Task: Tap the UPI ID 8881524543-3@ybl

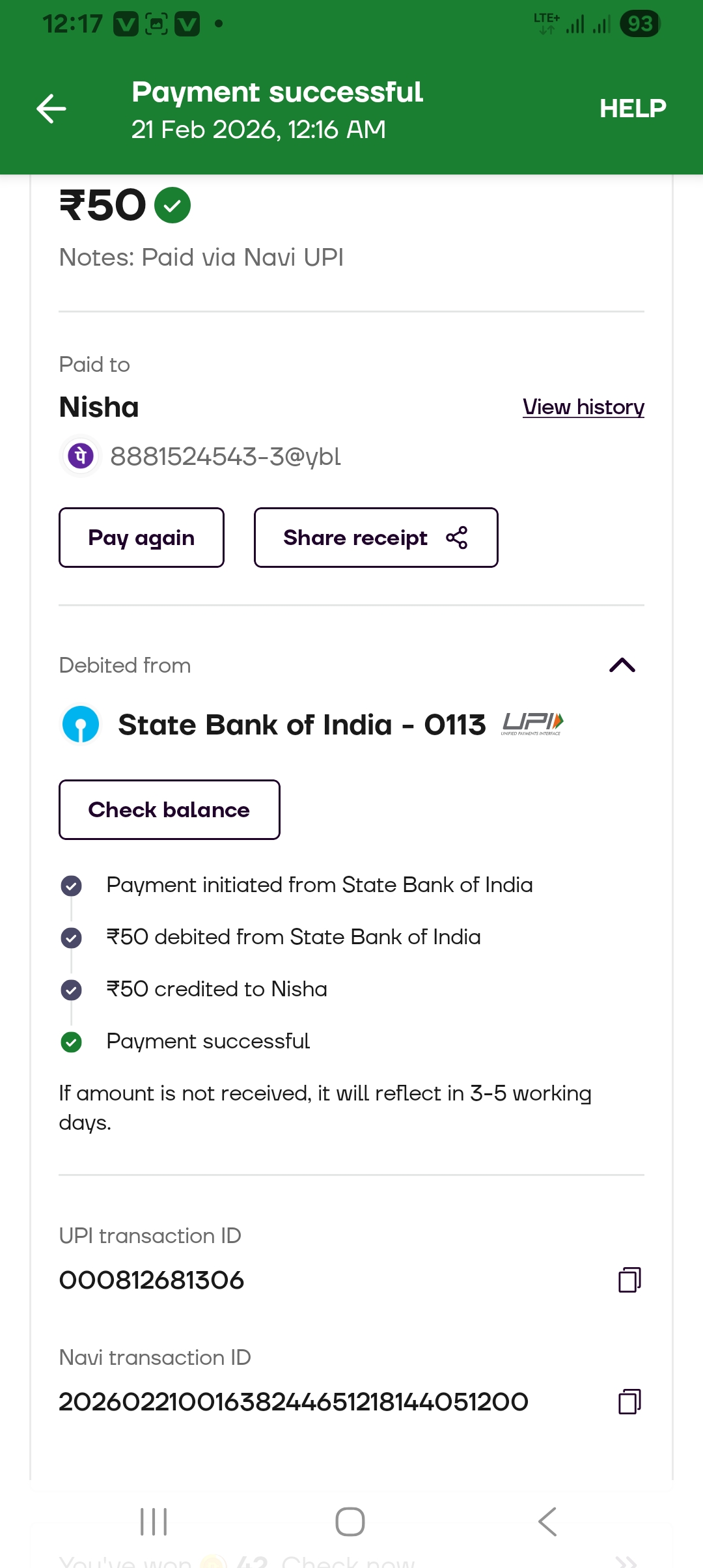Action: [x=225, y=456]
